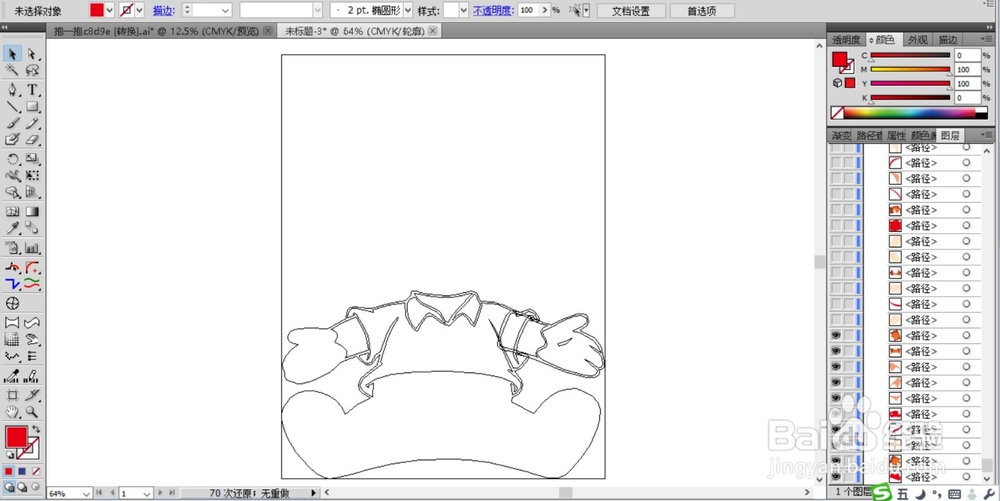Click the Swap Fill and Stroke arrow

(36, 429)
